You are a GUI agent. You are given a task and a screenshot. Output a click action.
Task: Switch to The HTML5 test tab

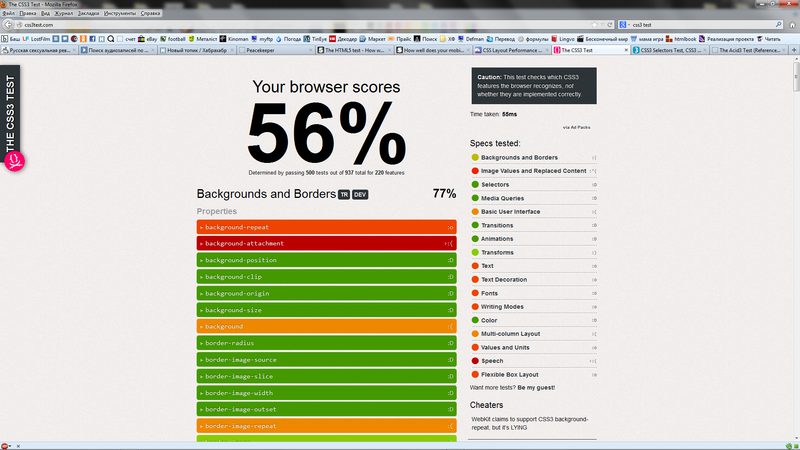[x=354, y=50]
